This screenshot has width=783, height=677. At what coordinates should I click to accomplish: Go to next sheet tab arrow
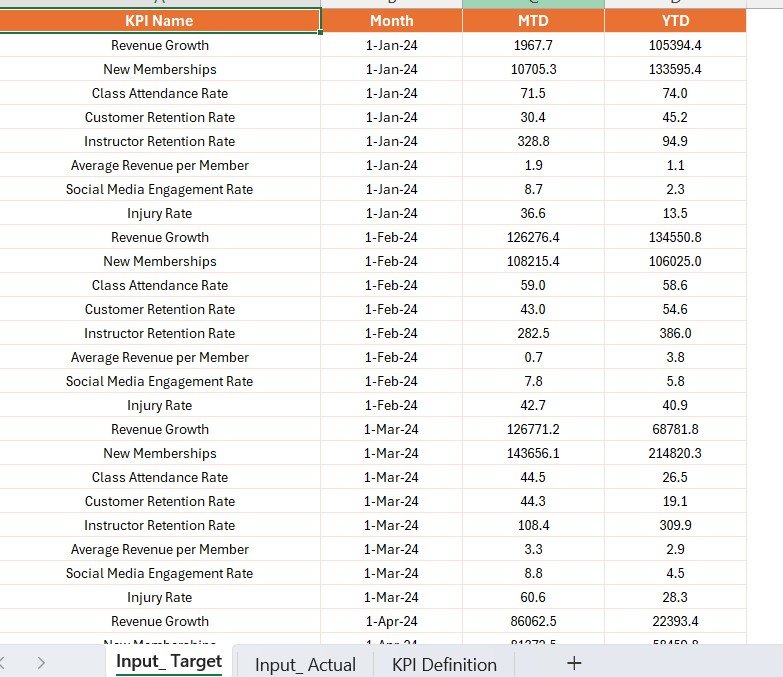tap(41, 663)
